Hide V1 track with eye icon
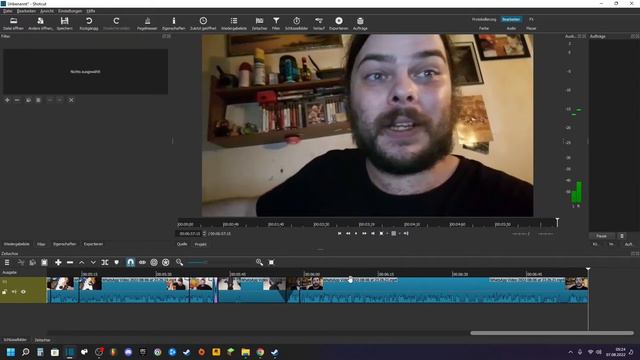Image resolution: width=640 pixels, height=360 pixels. click(23, 292)
